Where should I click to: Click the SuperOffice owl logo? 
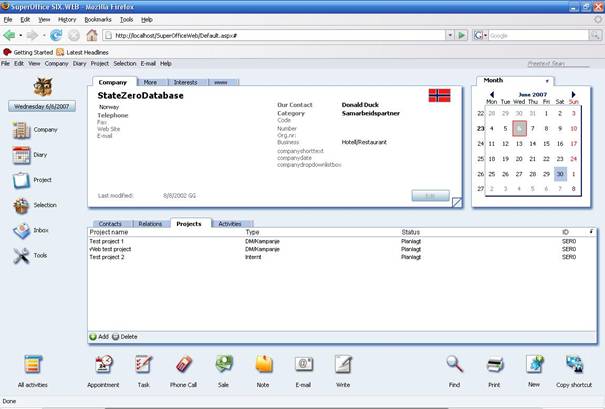click(x=42, y=86)
